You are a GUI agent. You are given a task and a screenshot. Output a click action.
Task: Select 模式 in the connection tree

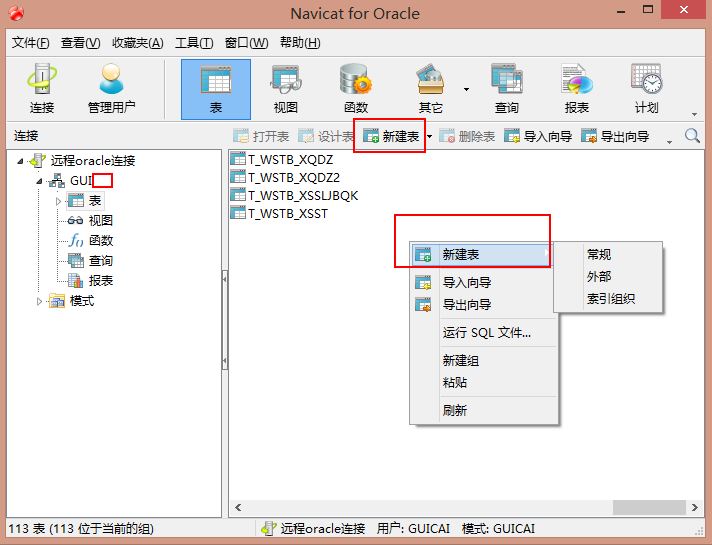pos(82,301)
